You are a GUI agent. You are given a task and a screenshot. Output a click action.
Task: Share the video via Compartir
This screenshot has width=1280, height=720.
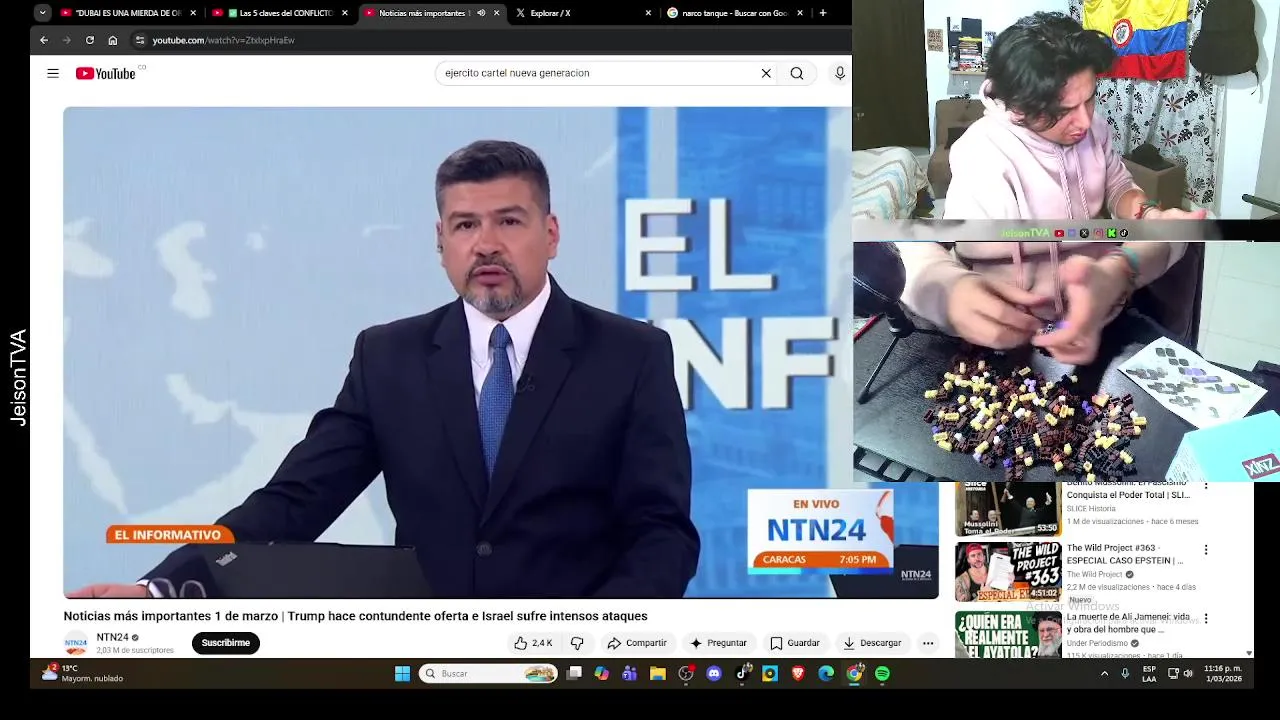(637, 643)
